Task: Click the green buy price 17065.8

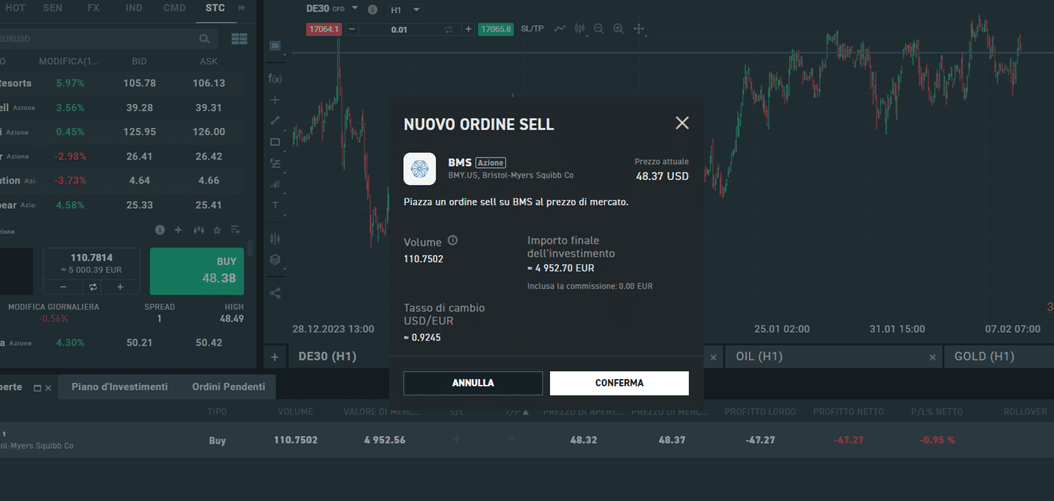Action: click(495, 30)
